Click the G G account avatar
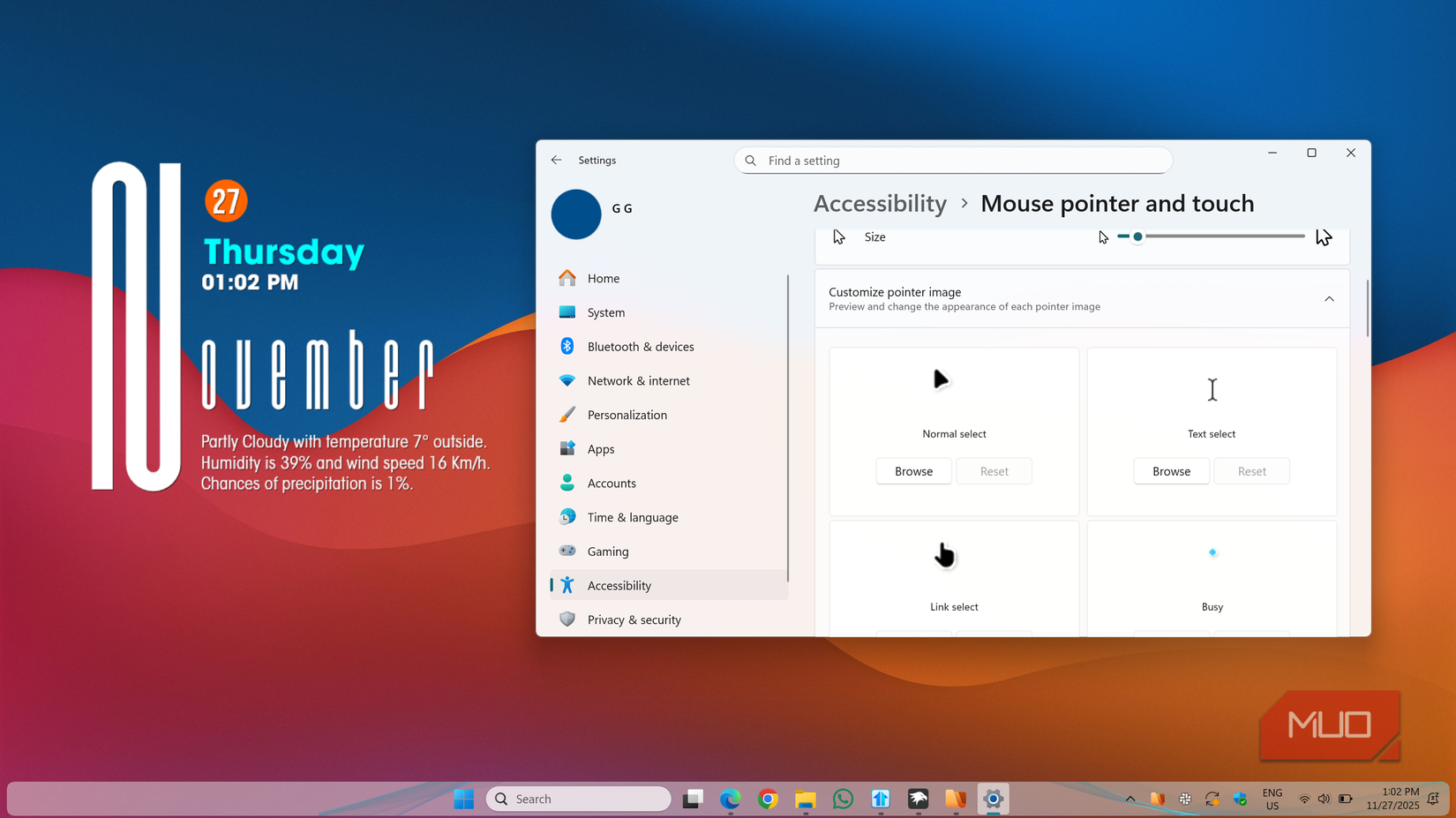The height and width of the screenshot is (818, 1456). (575, 214)
